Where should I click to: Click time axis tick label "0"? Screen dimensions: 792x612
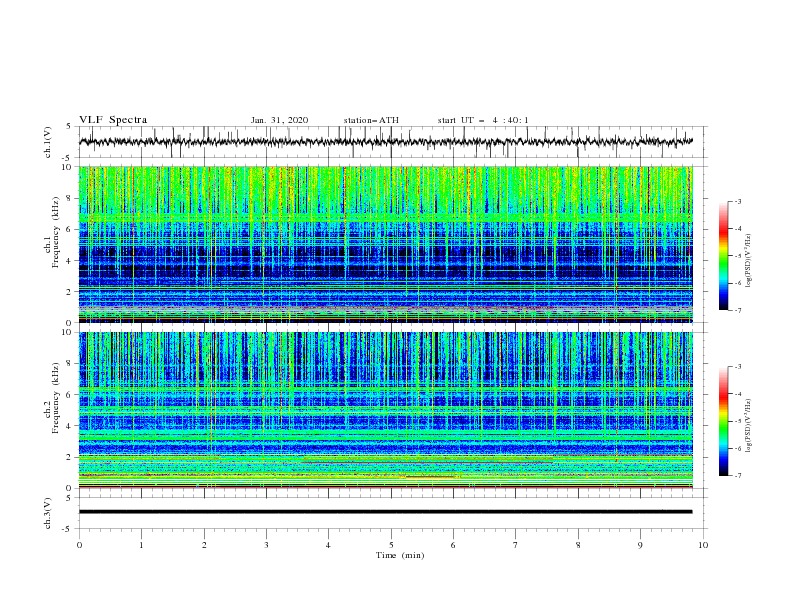(79, 545)
